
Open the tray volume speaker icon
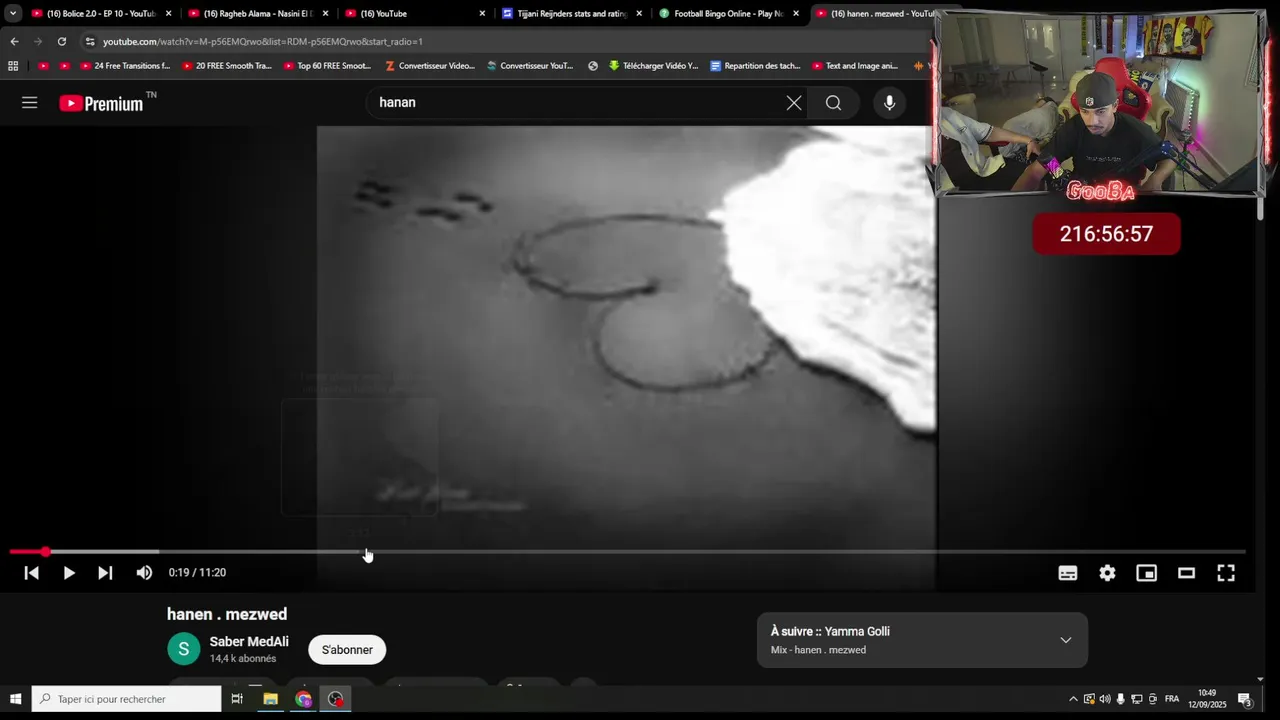coord(1105,699)
